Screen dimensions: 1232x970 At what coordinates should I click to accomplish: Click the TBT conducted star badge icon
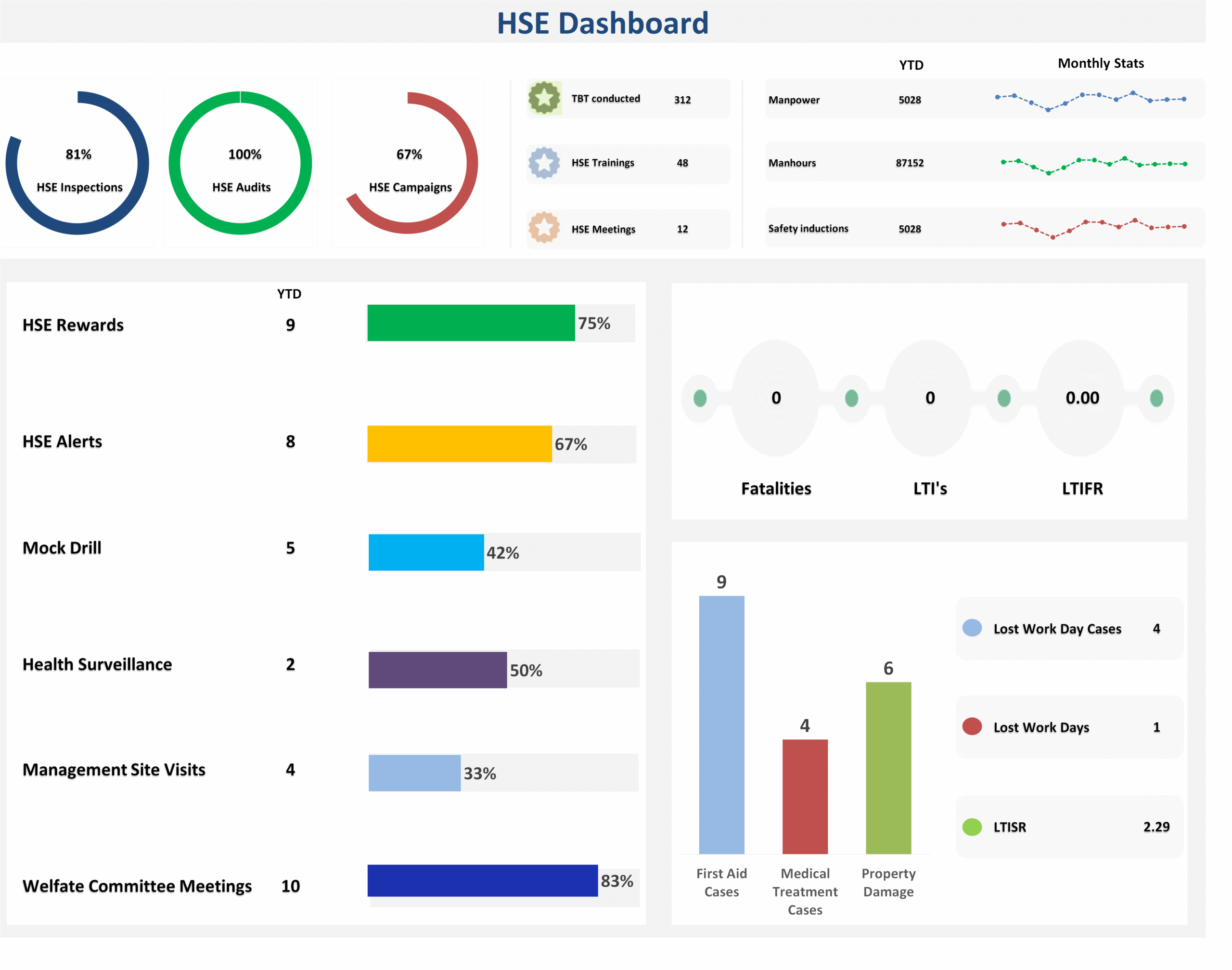(544, 98)
